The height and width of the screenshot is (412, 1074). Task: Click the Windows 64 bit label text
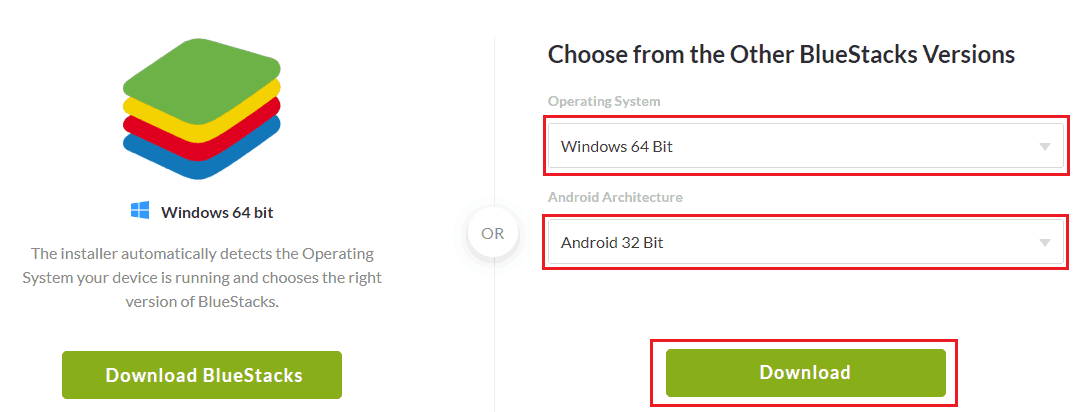click(217, 212)
